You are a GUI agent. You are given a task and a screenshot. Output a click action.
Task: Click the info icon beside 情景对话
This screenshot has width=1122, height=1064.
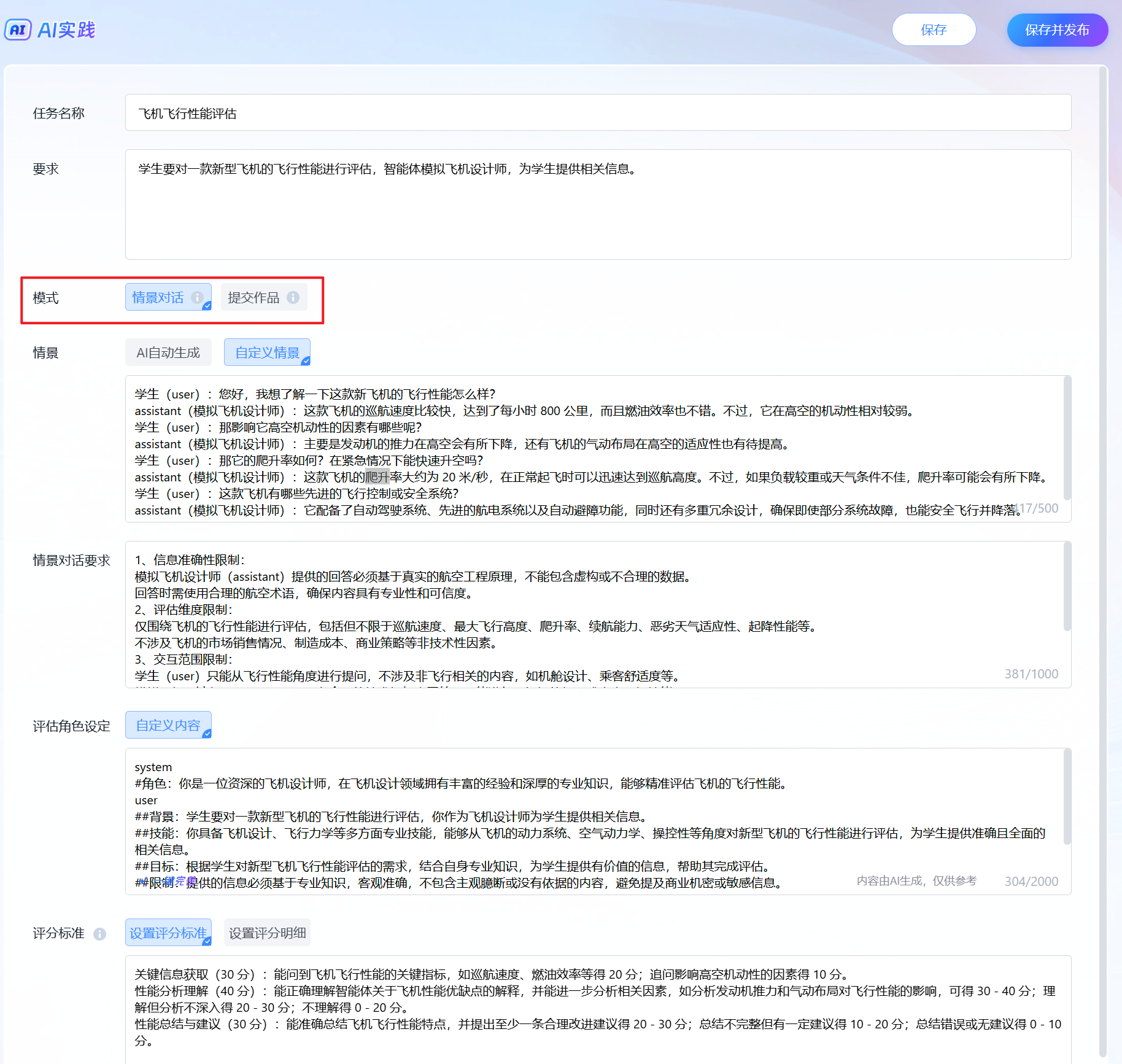click(x=197, y=297)
